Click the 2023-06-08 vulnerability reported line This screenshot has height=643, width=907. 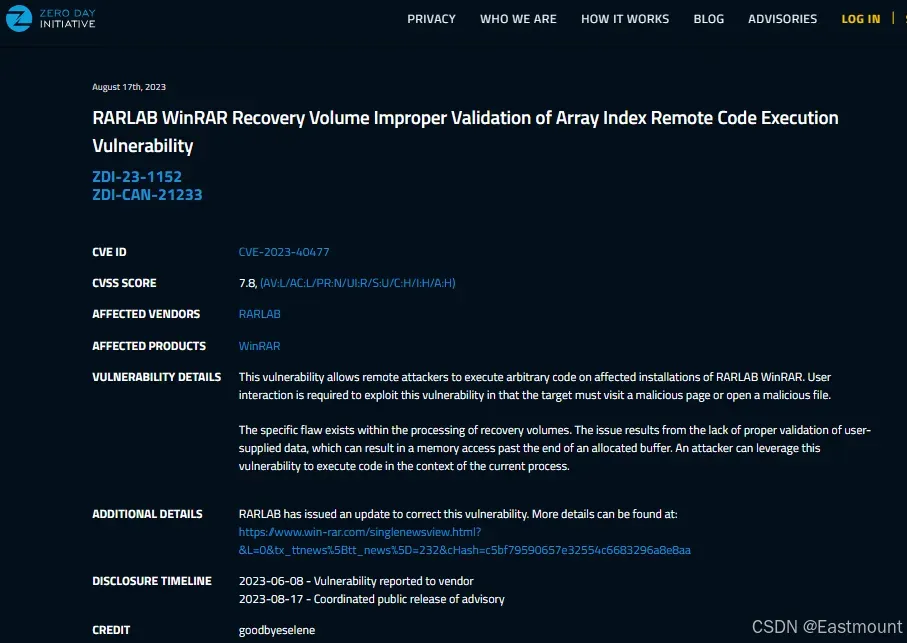(x=356, y=581)
